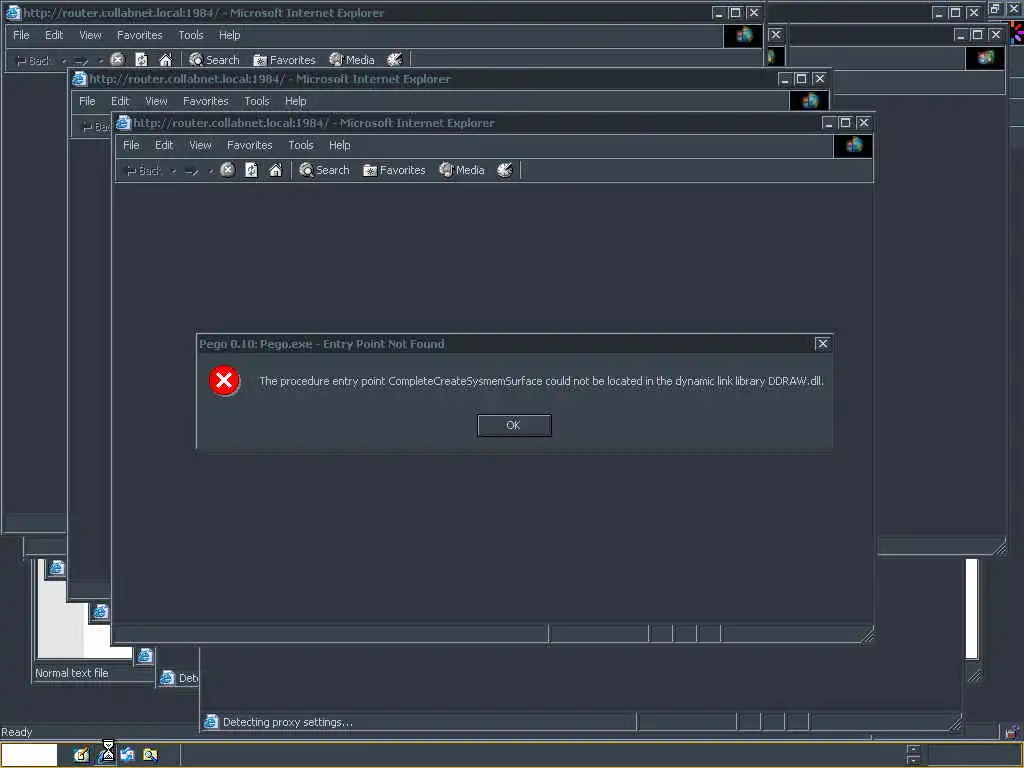Click Stop icon in the rearmost Explorer window
Screen dimensions: 1024x768
[x=117, y=59]
